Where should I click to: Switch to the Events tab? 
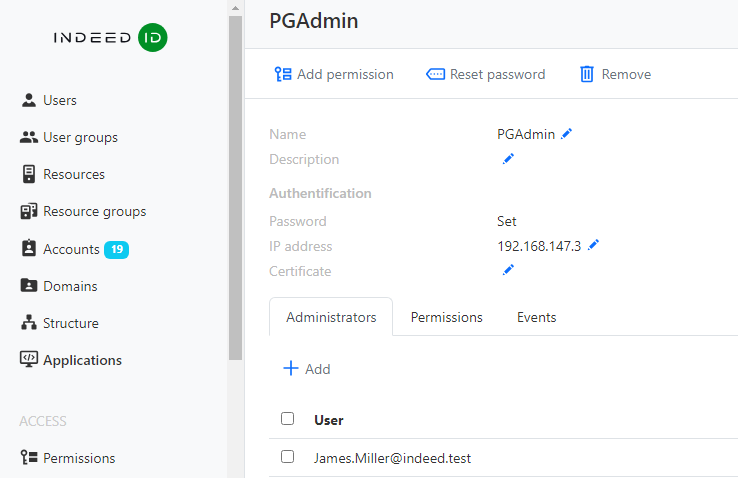click(536, 317)
